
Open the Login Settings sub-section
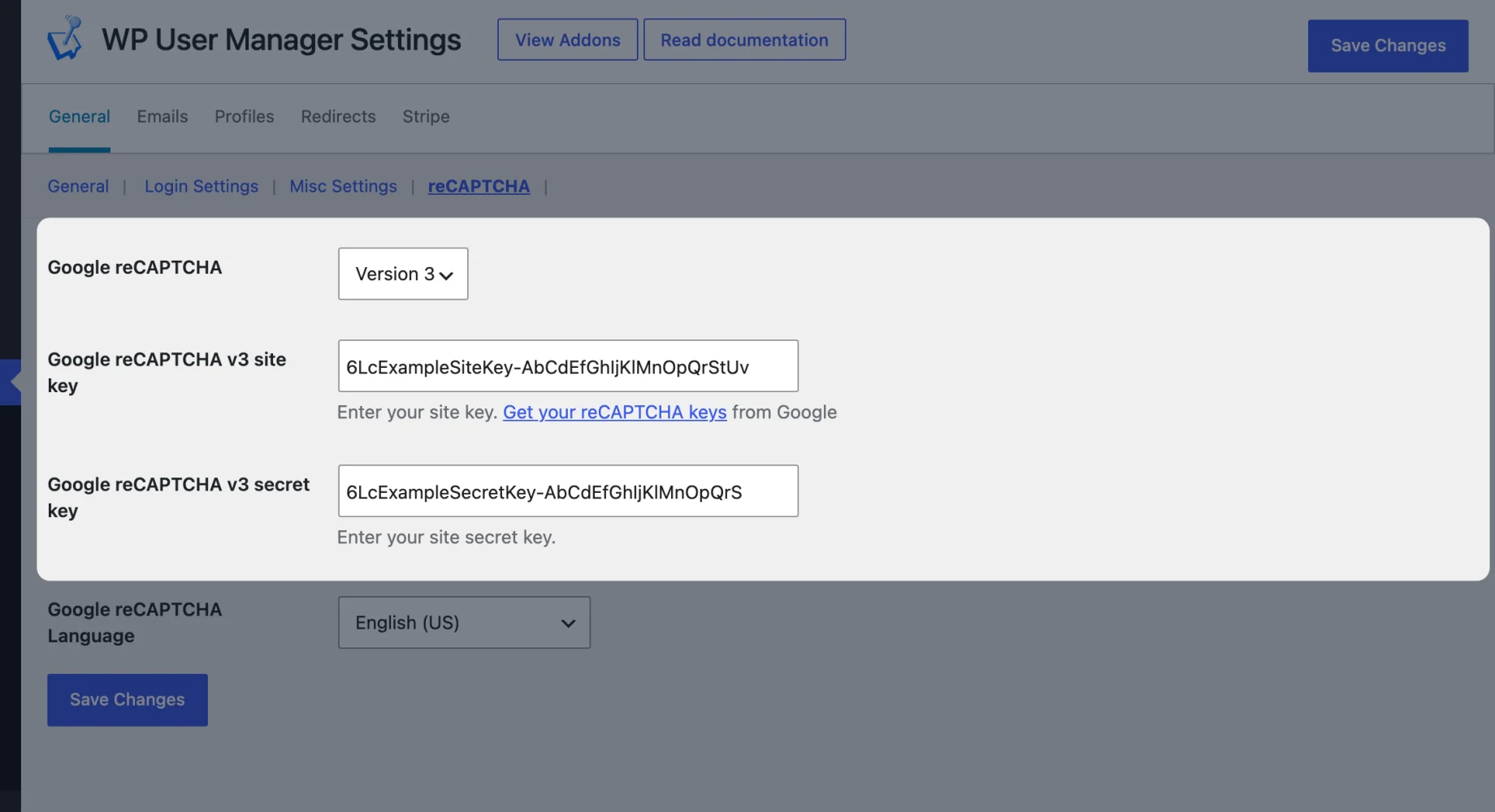[x=201, y=186]
